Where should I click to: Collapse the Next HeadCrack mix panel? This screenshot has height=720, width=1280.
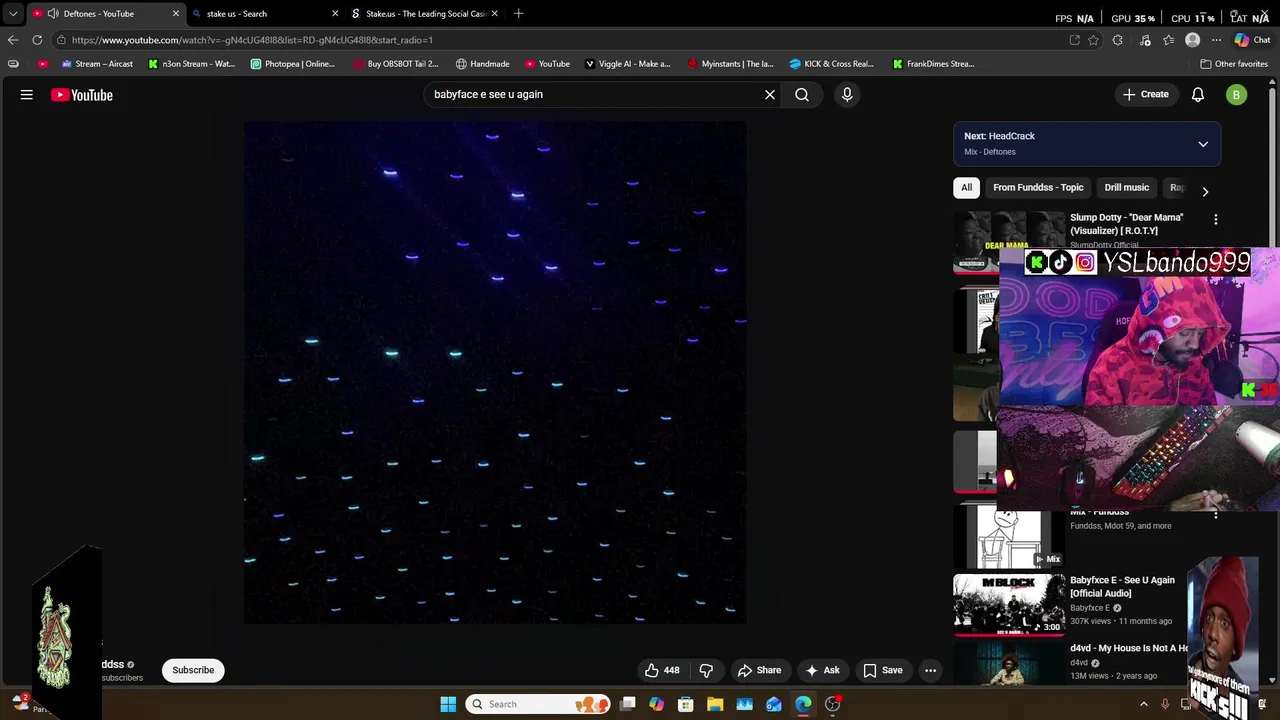click(1203, 144)
